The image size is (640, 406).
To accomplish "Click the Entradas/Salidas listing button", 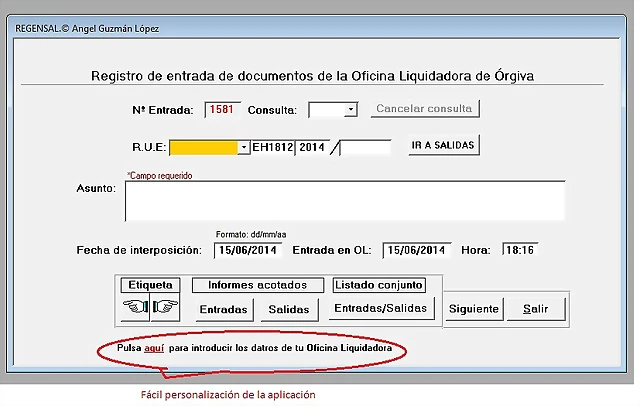I will pyautogui.click(x=381, y=308).
